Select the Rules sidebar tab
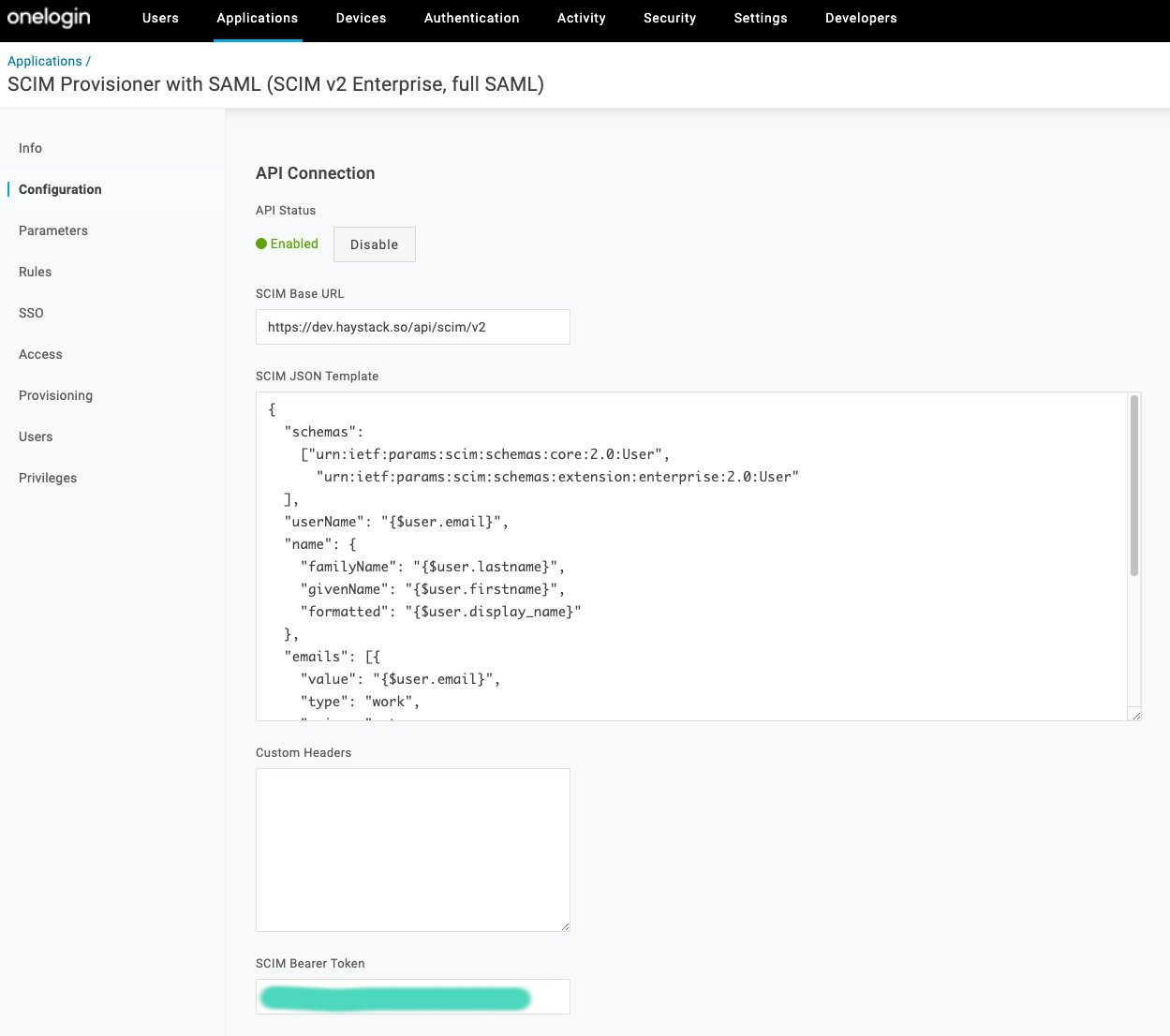Viewport: 1170px width, 1036px height. [35, 272]
